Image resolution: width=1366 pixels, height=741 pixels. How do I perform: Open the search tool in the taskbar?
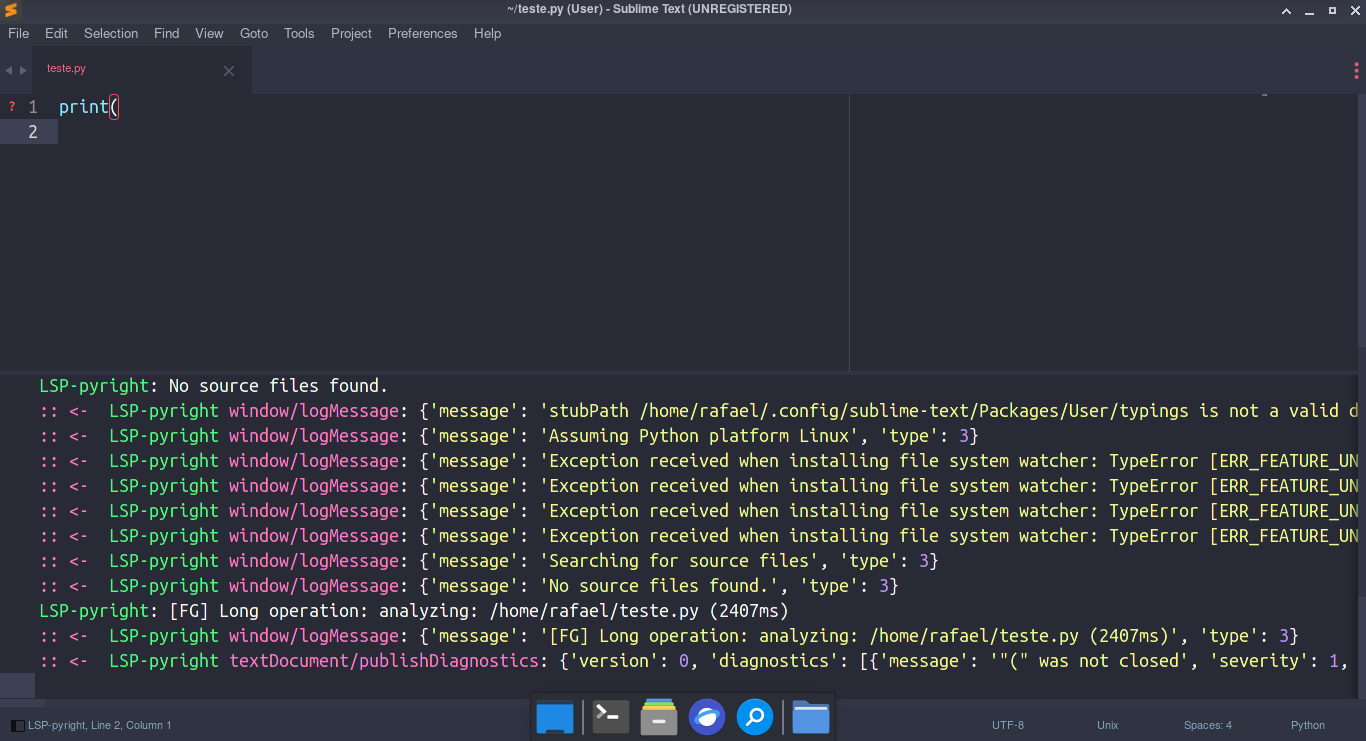pos(755,717)
